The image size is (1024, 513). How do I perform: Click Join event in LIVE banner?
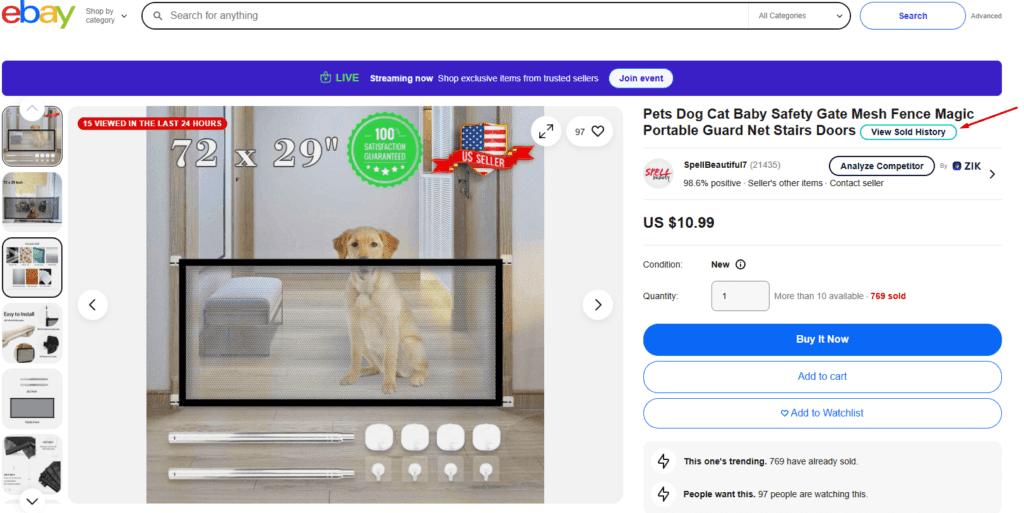(641, 78)
